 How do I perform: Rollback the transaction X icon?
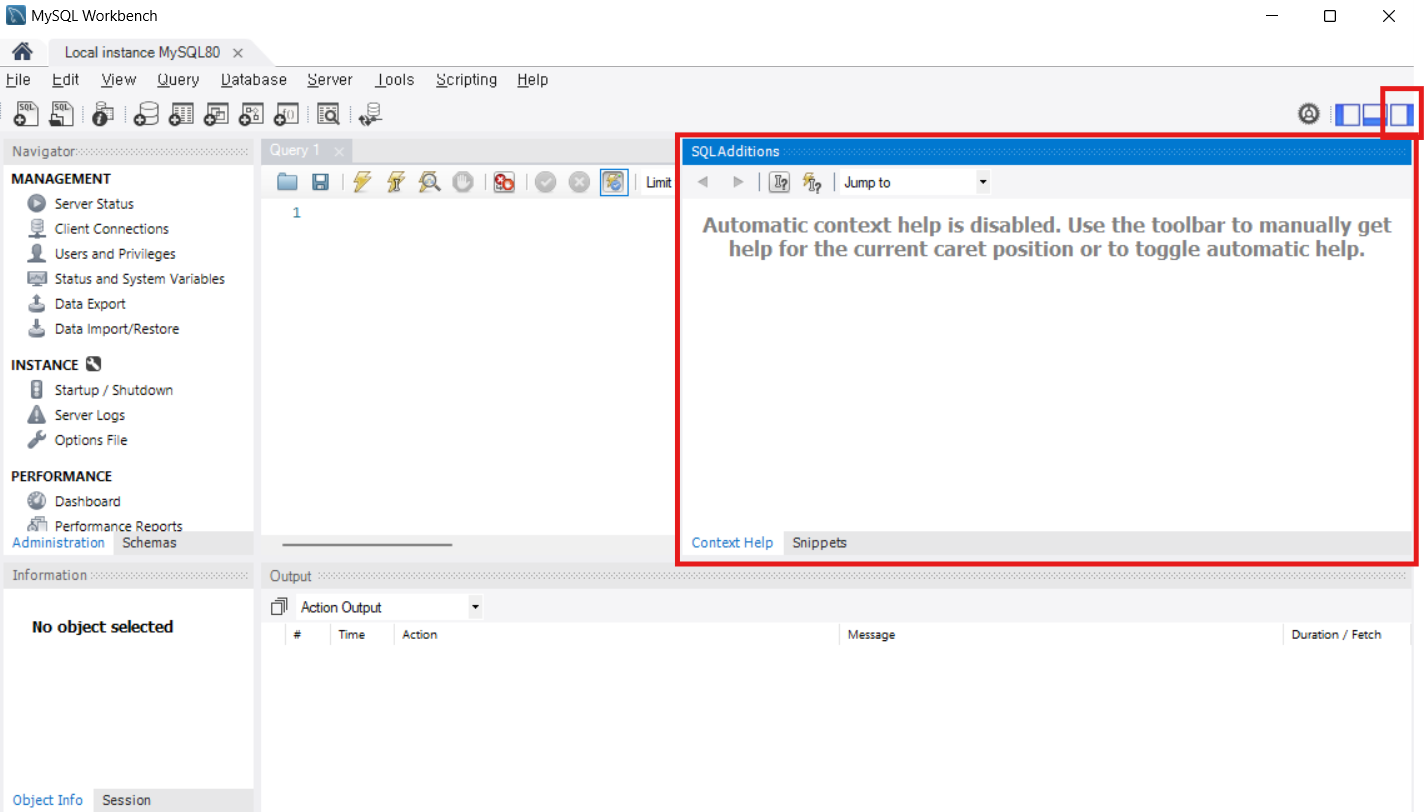pyautogui.click(x=579, y=182)
